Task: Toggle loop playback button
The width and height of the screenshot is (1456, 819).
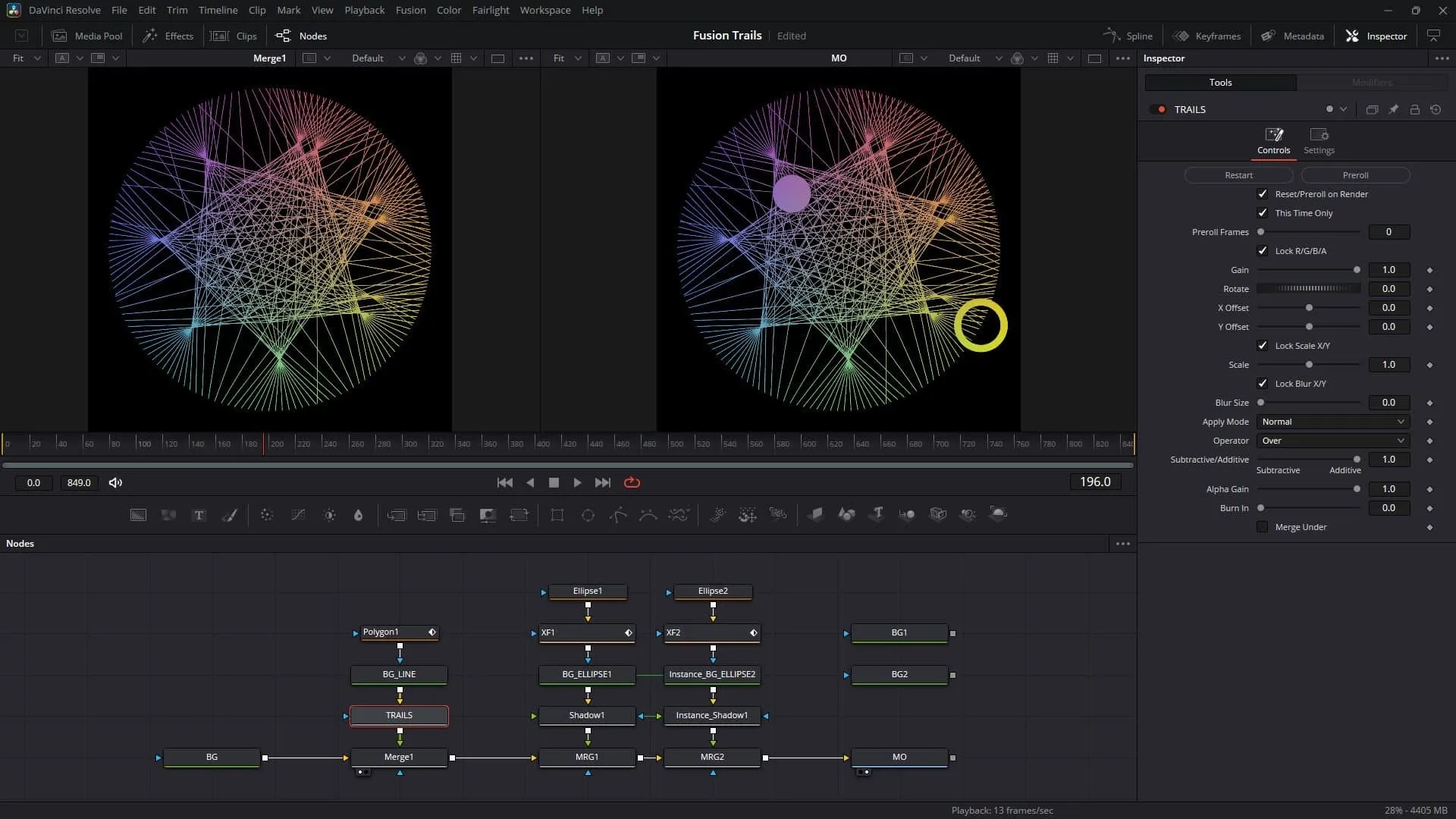Action: [x=632, y=482]
